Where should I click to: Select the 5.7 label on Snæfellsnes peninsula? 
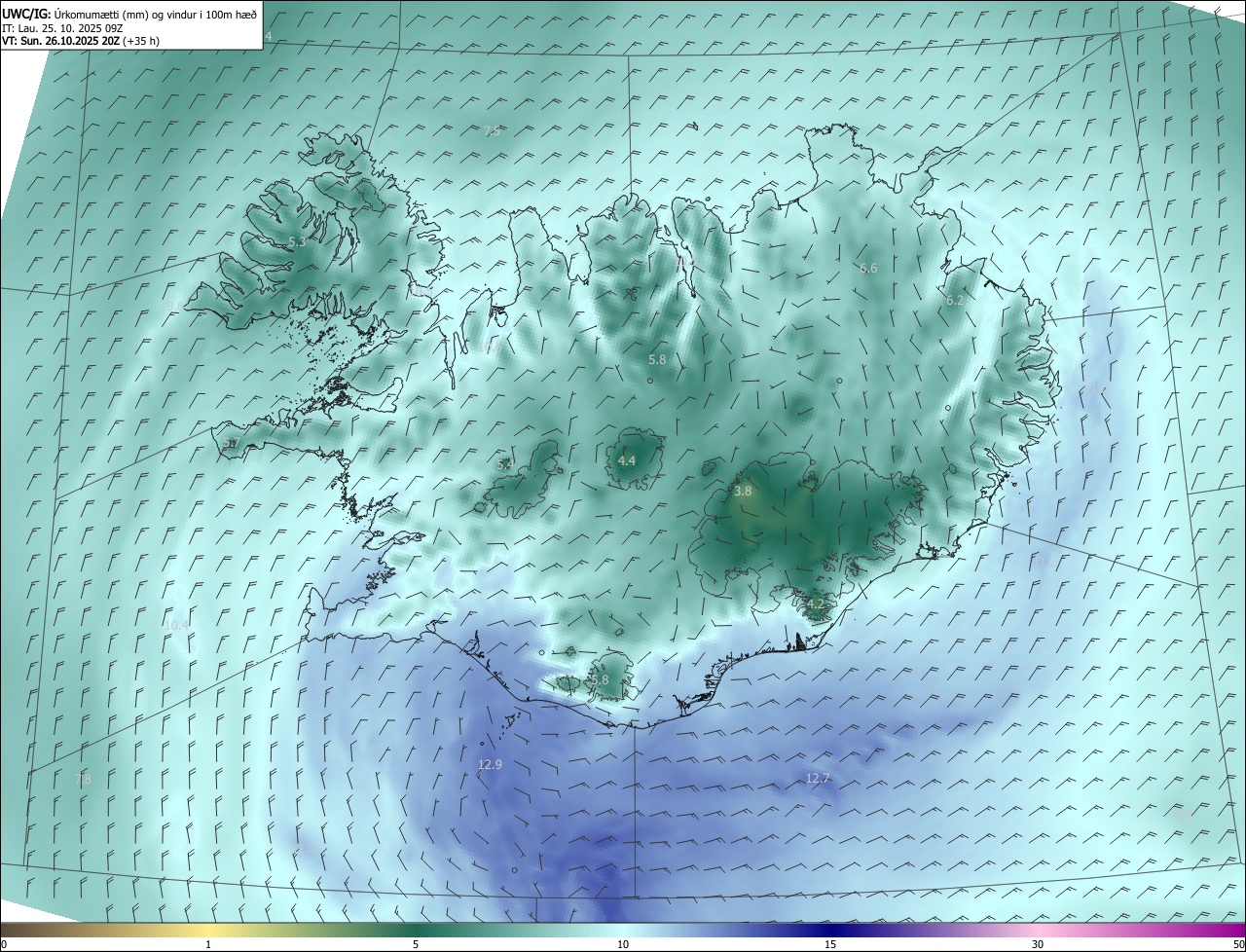pos(231,443)
